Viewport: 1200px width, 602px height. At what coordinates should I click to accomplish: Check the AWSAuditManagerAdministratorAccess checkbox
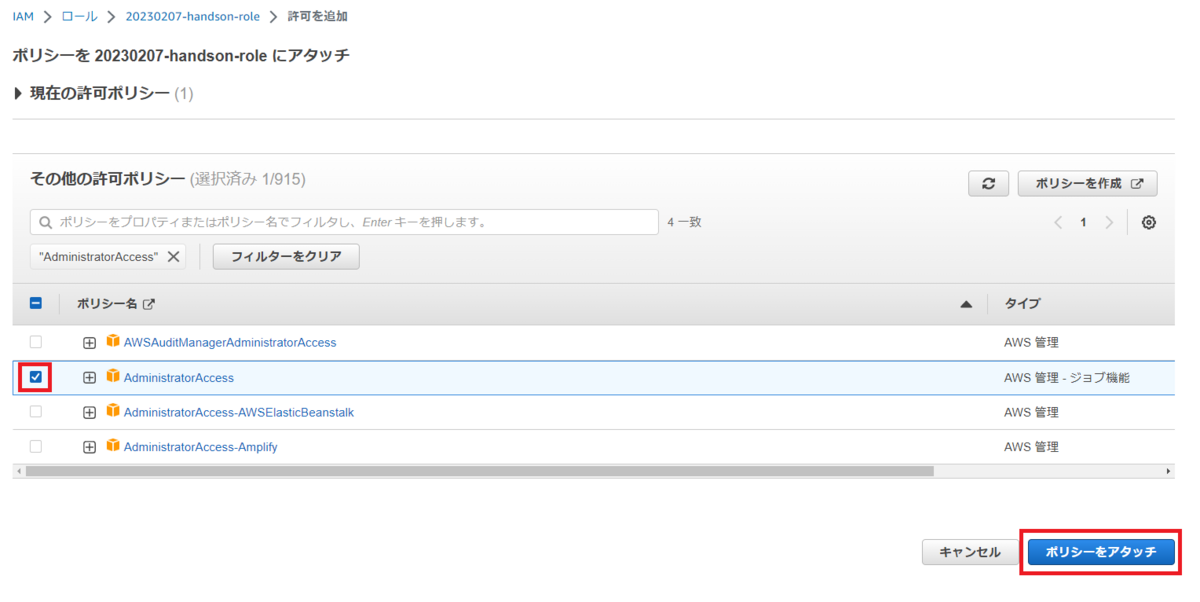36,342
